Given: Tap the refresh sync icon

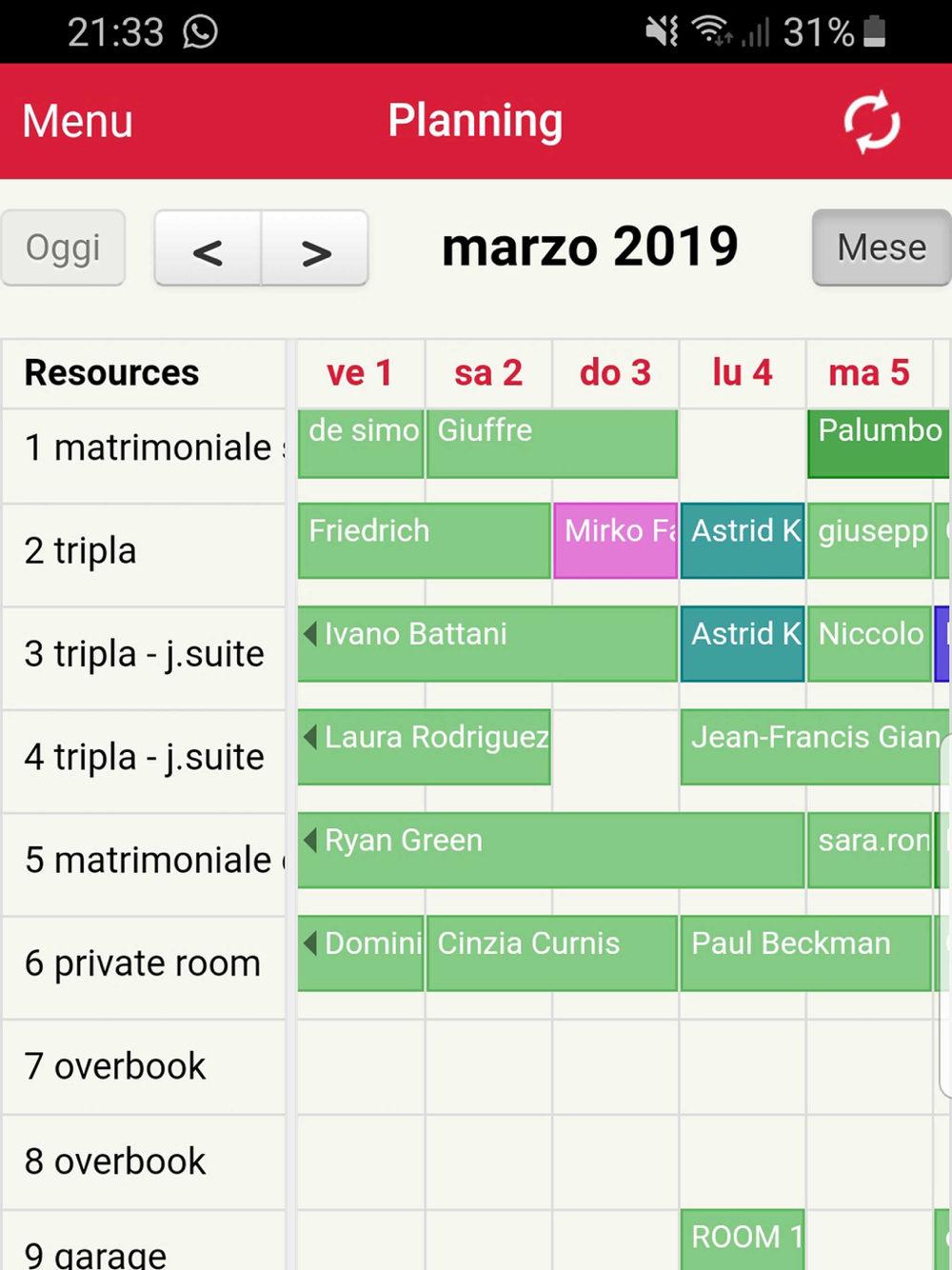Looking at the screenshot, I should [x=871, y=122].
